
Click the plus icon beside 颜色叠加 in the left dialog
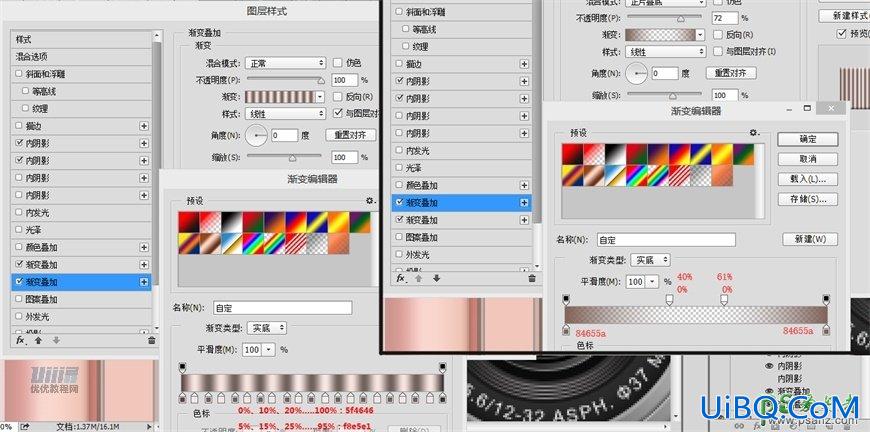coord(144,247)
